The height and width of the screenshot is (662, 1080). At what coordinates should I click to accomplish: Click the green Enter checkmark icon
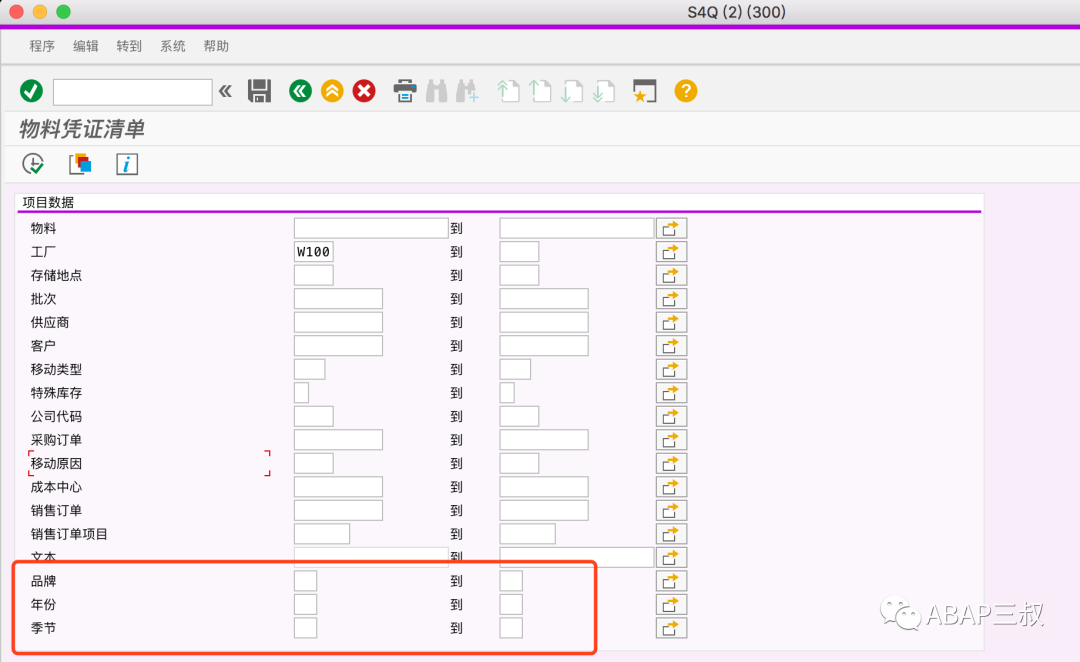[31, 91]
